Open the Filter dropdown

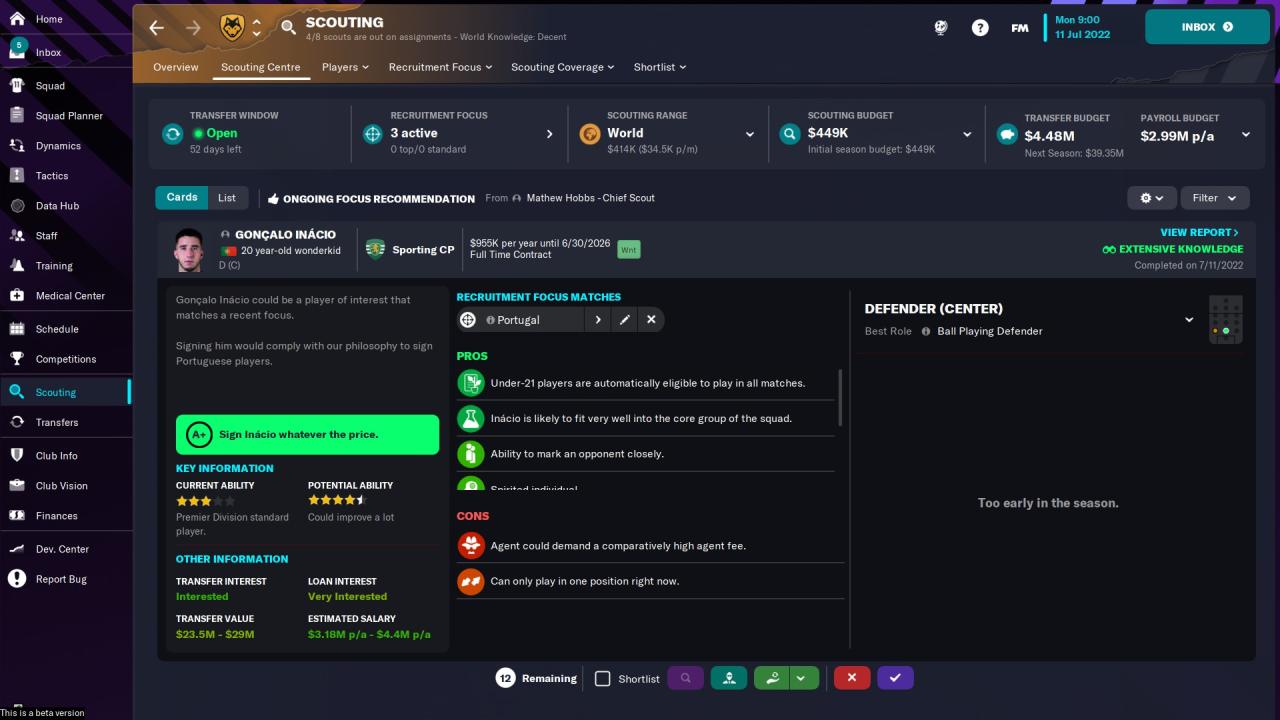coord(1214,198)
